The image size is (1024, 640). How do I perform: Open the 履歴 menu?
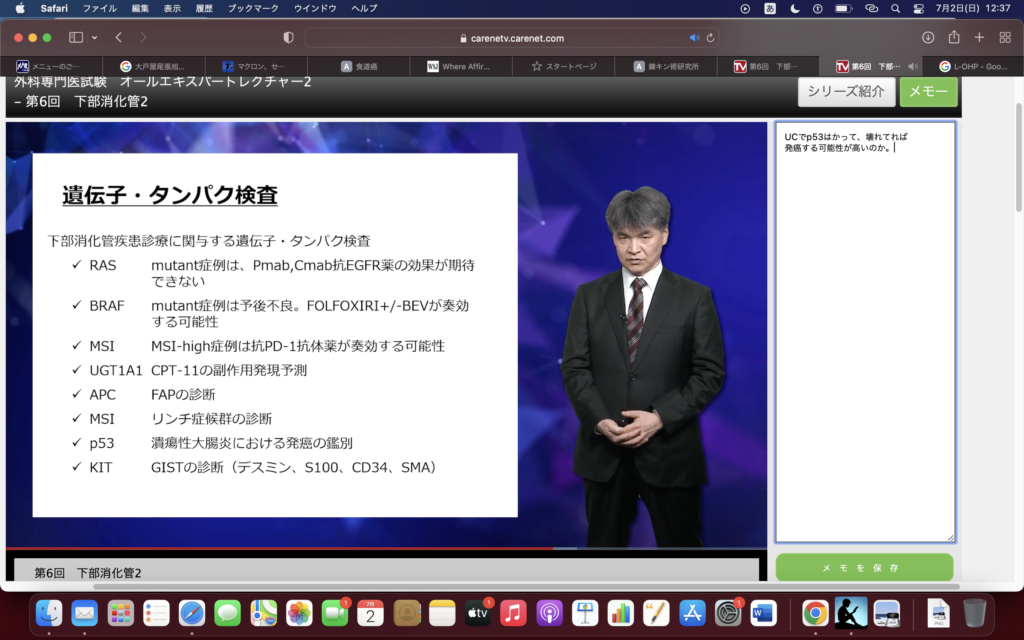(x=203, y=8)
